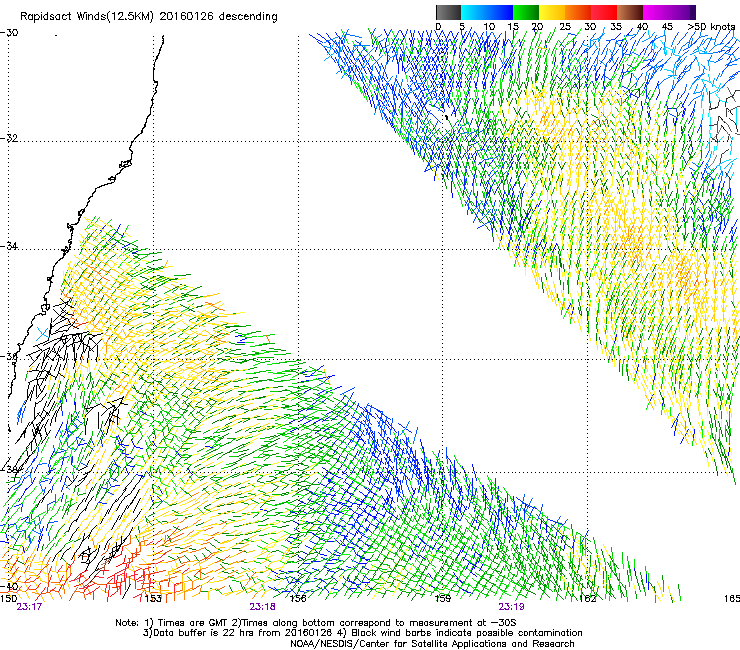Click the '-32' latitude label
The height and width of the screenshot is (650, 740).
[9, 138]
